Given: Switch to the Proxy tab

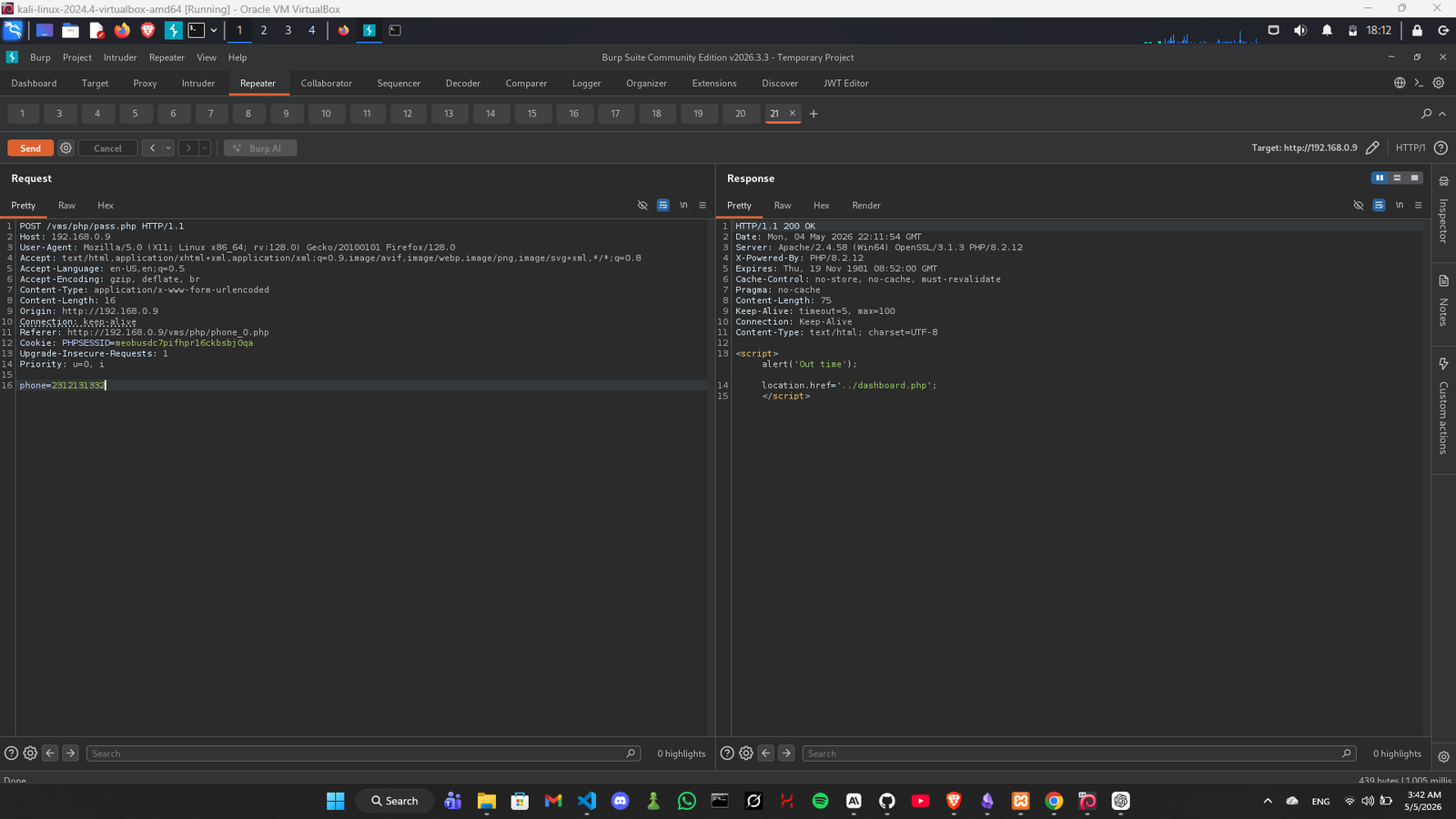Looking at the screenshot, I should tap(145, 83).
